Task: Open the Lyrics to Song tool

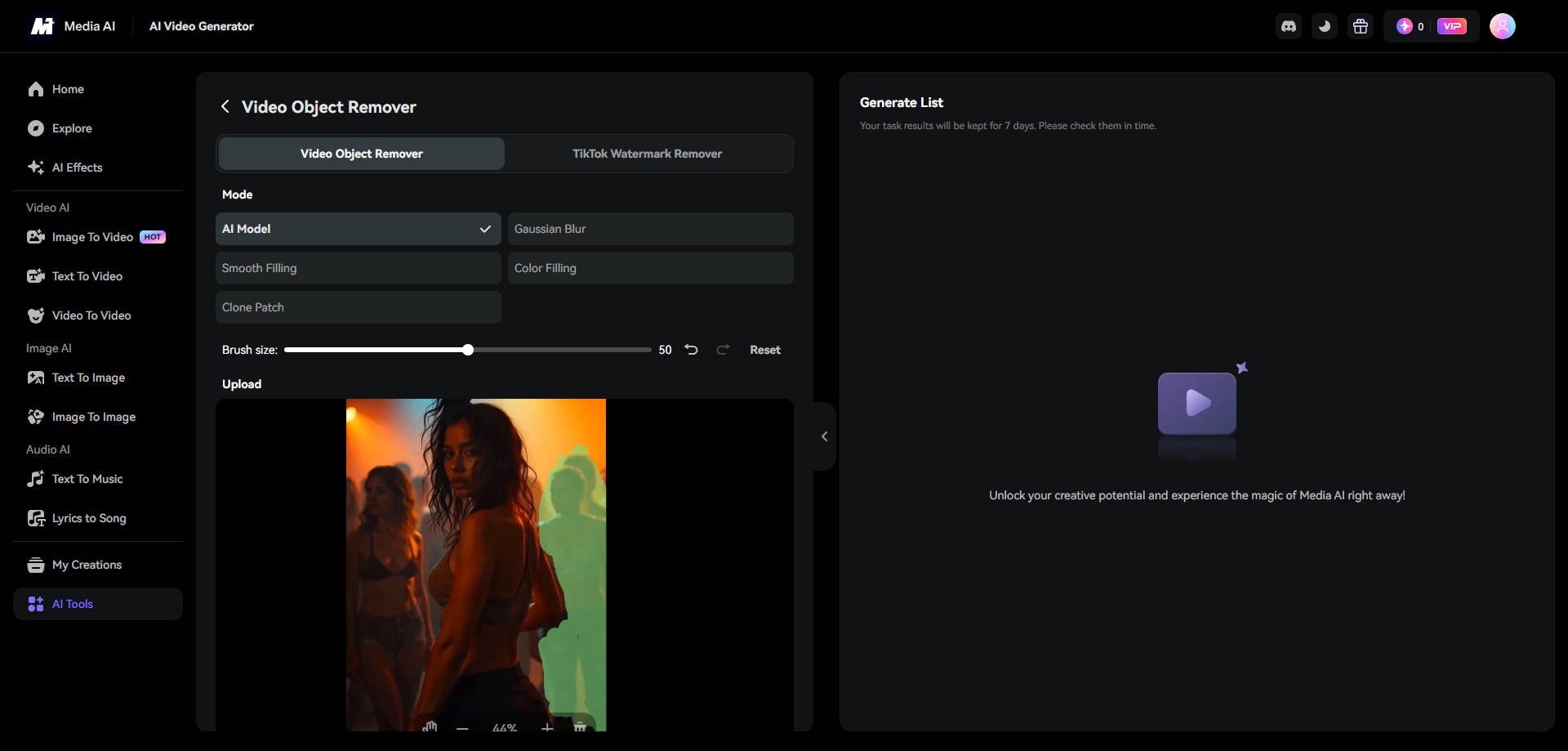Action: (x=98, y=518)
